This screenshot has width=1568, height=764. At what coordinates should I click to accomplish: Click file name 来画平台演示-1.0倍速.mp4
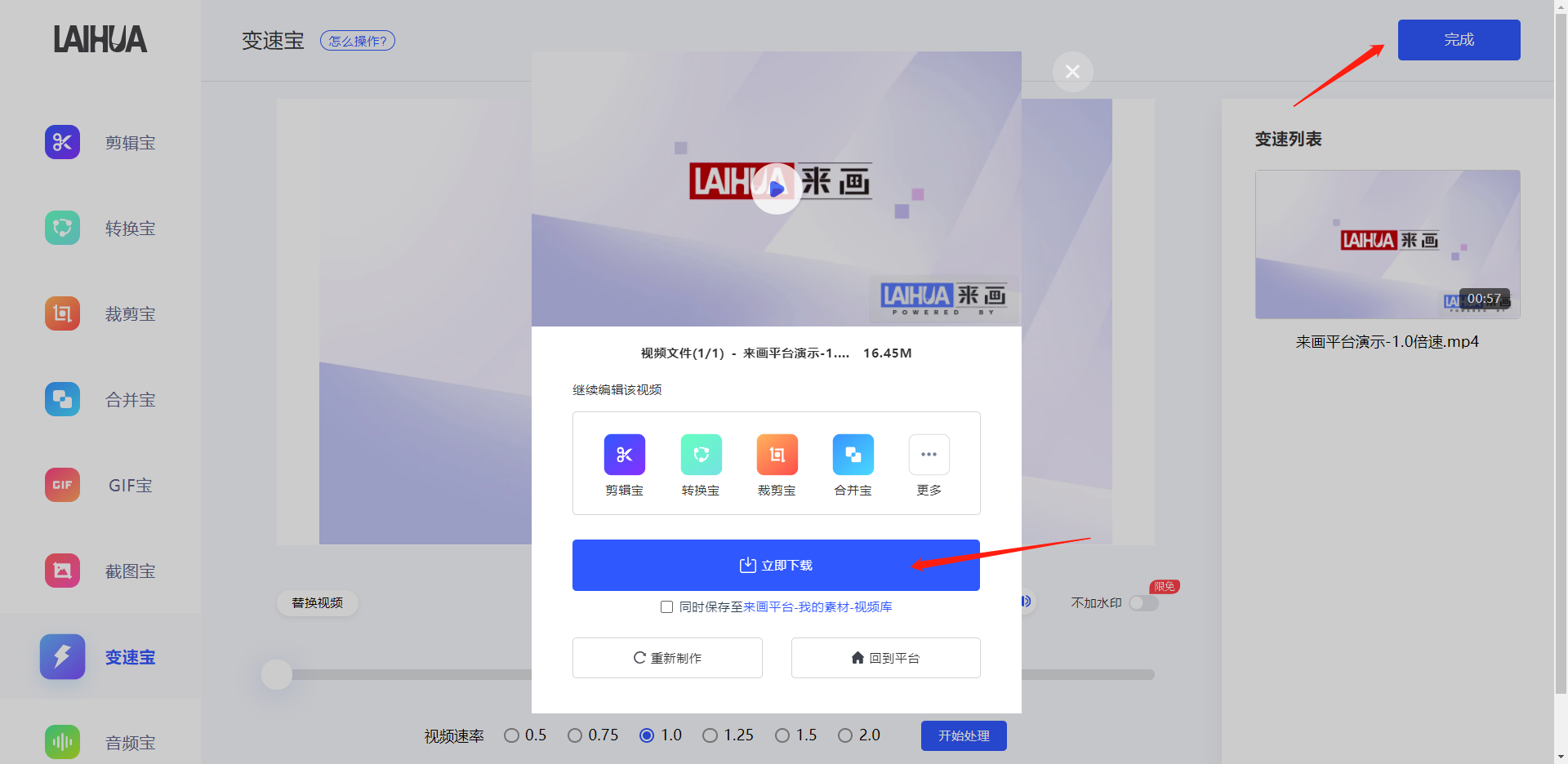(x=1388, y=342)
